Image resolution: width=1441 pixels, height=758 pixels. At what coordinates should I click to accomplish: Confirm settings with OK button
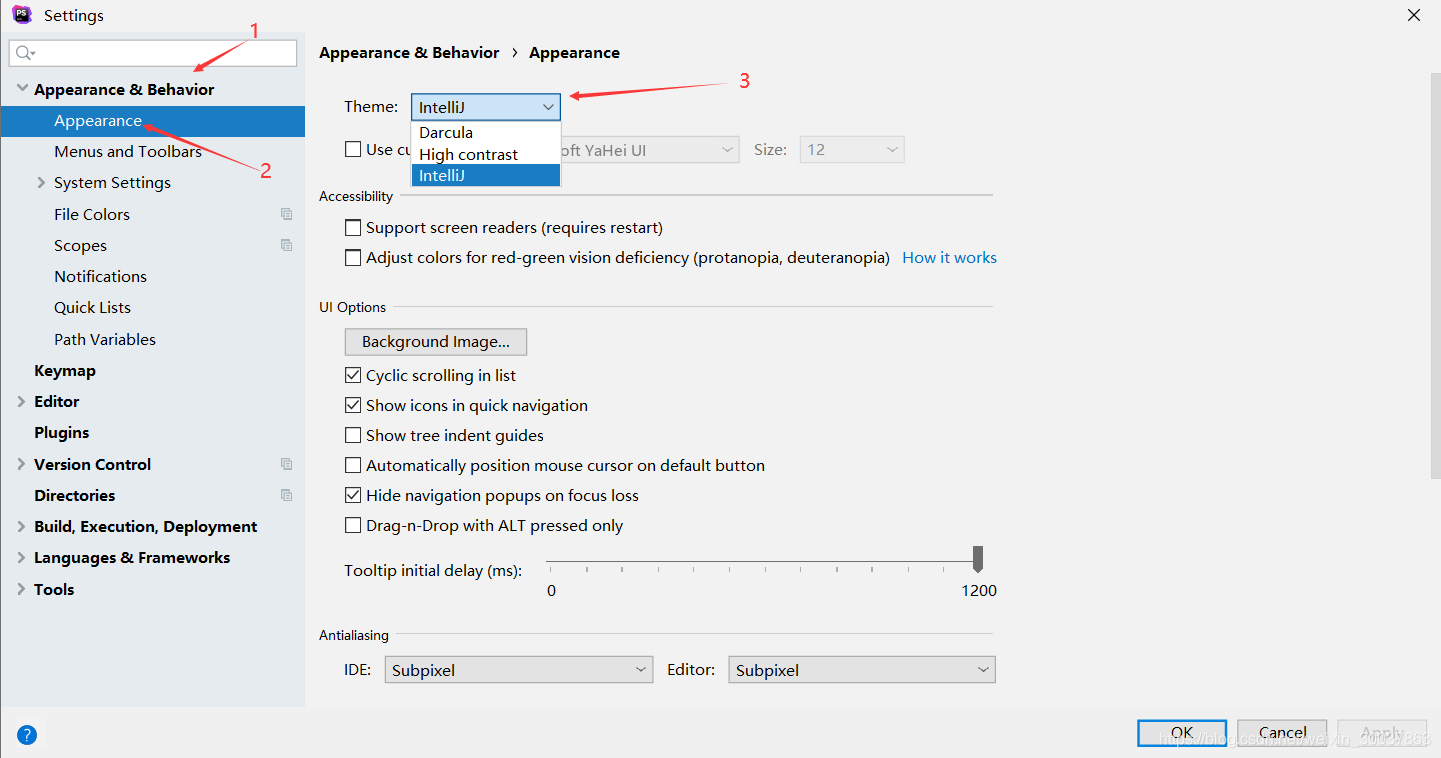pyautogui.click(x=1182, y=733)
